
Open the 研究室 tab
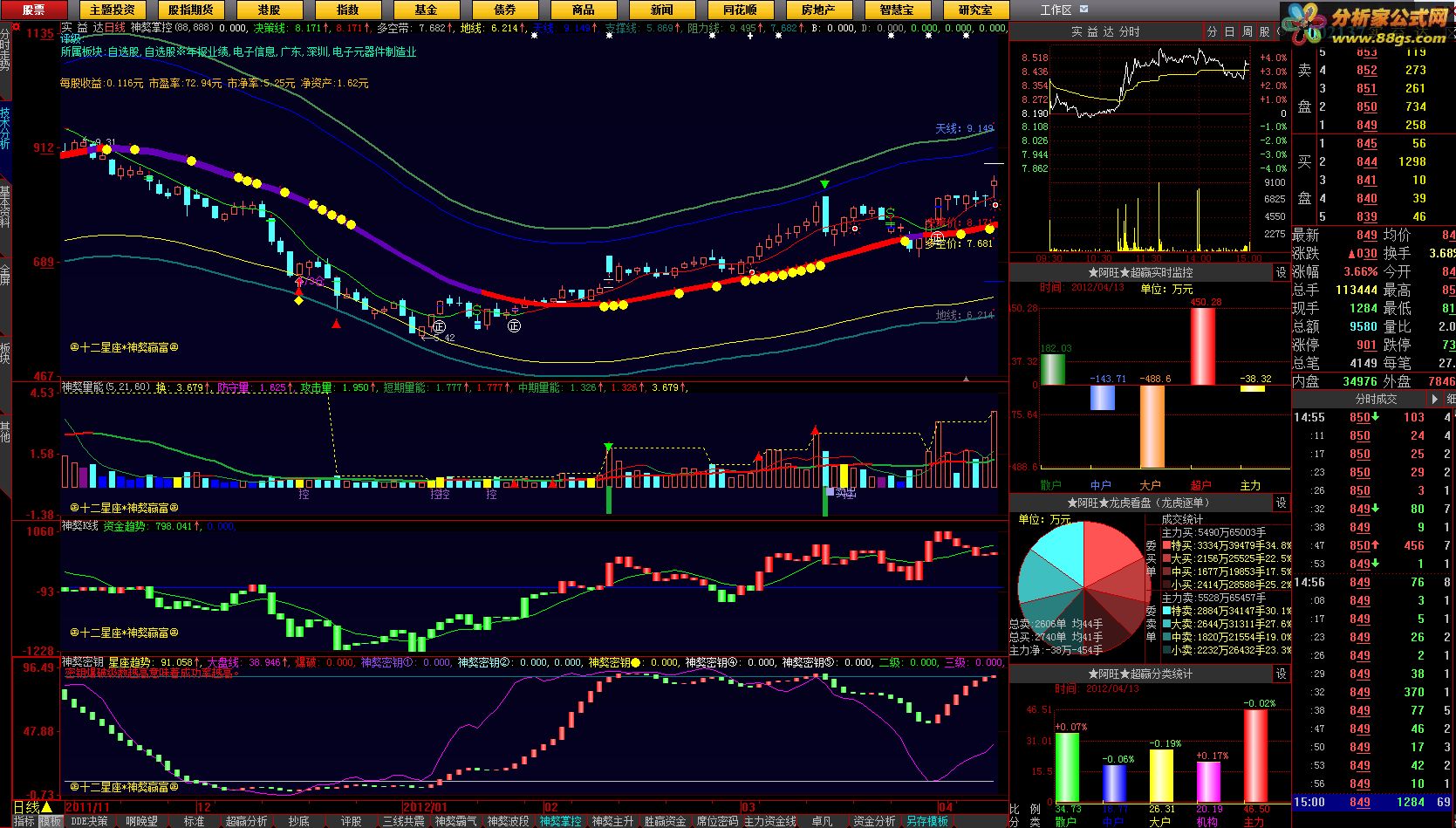tap(975, 10)
